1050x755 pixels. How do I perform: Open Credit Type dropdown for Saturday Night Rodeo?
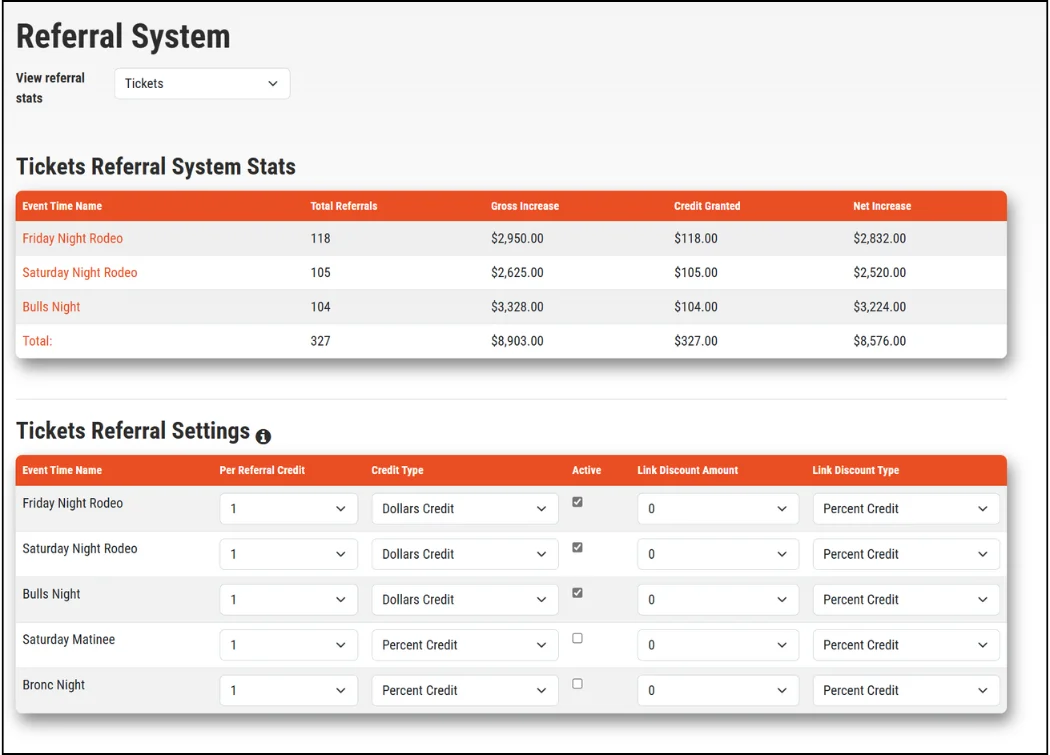pos(465,555)
